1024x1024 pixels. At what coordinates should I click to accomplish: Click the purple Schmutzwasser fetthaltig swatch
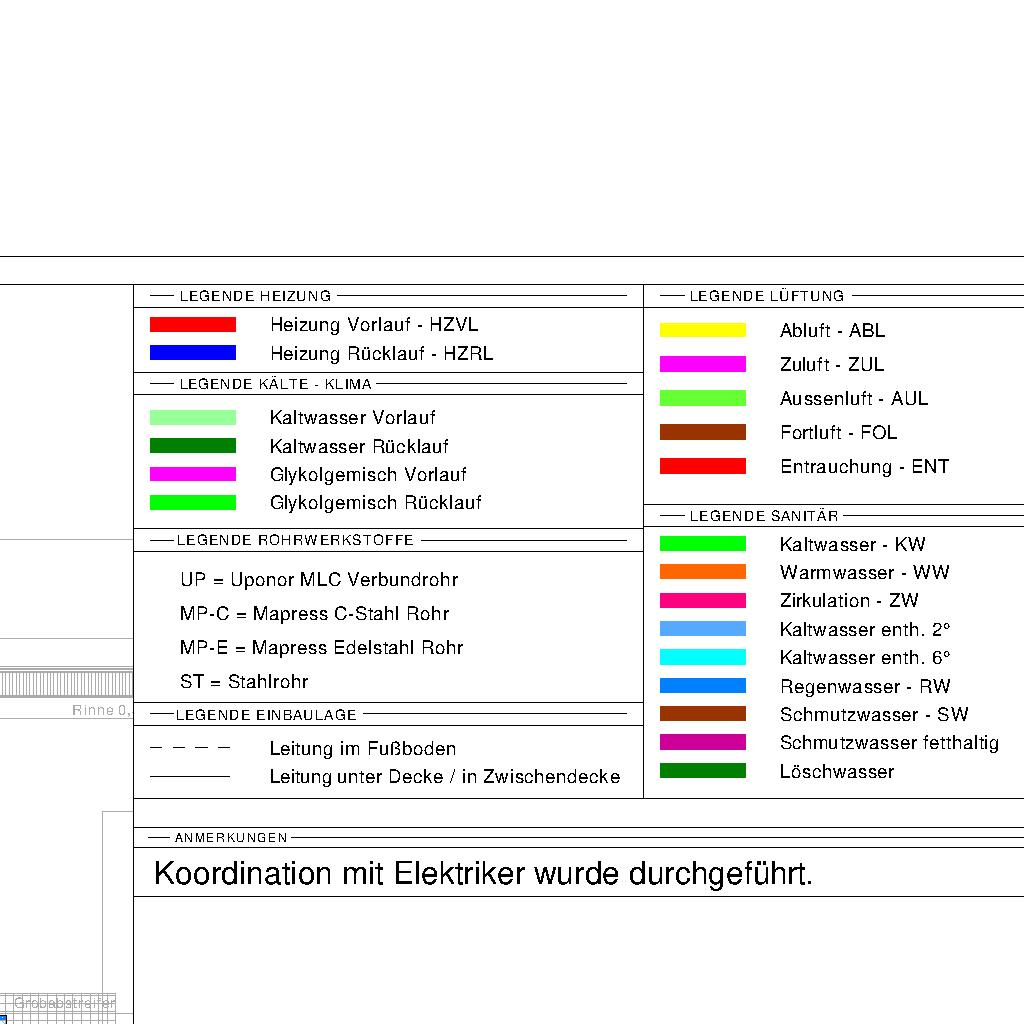pos(703,743)
